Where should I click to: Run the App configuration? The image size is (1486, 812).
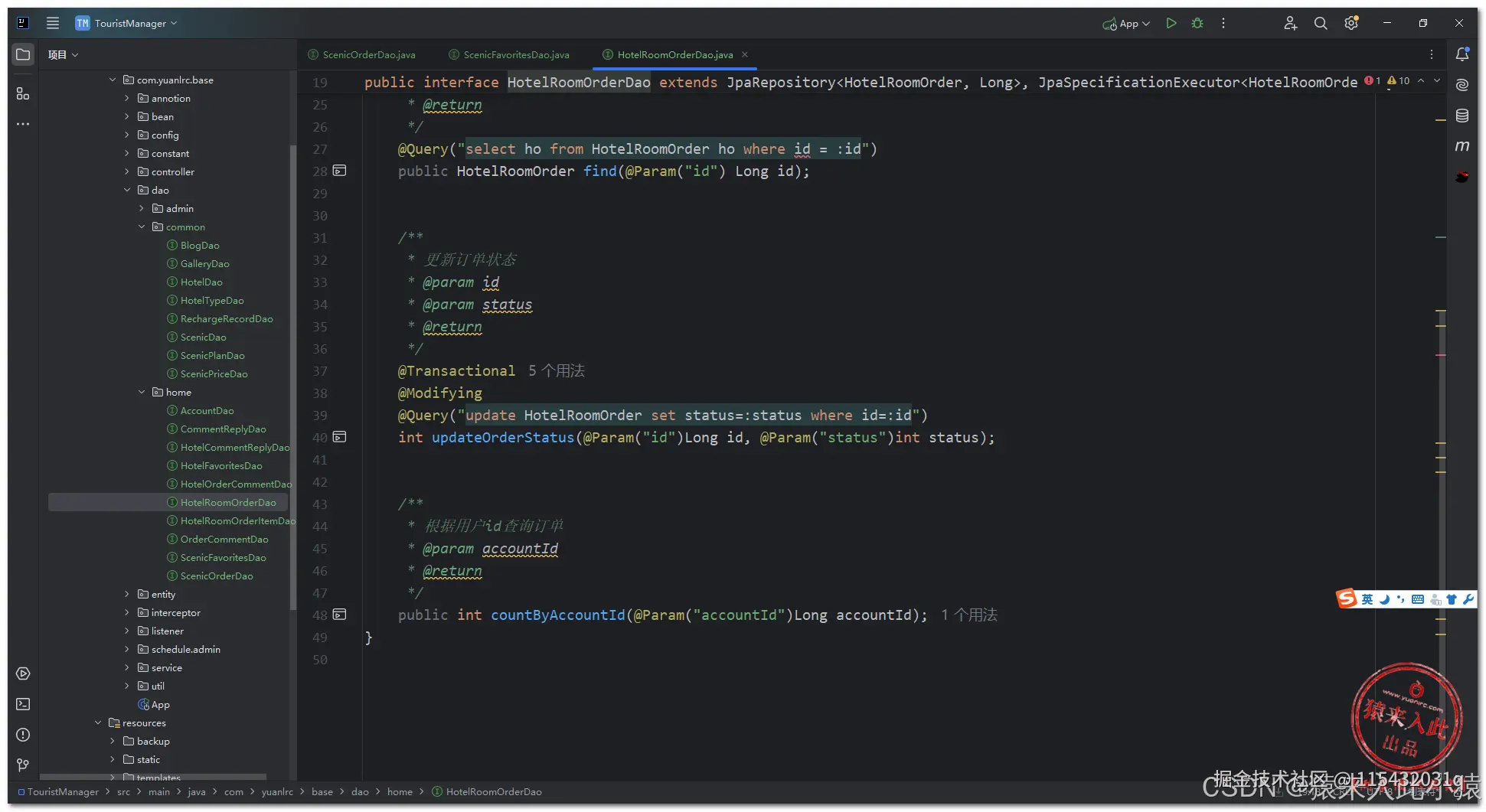(1171, 23)
